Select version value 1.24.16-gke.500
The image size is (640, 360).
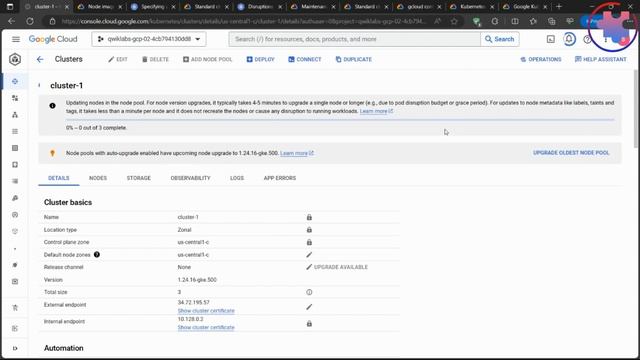click(197, 280)
